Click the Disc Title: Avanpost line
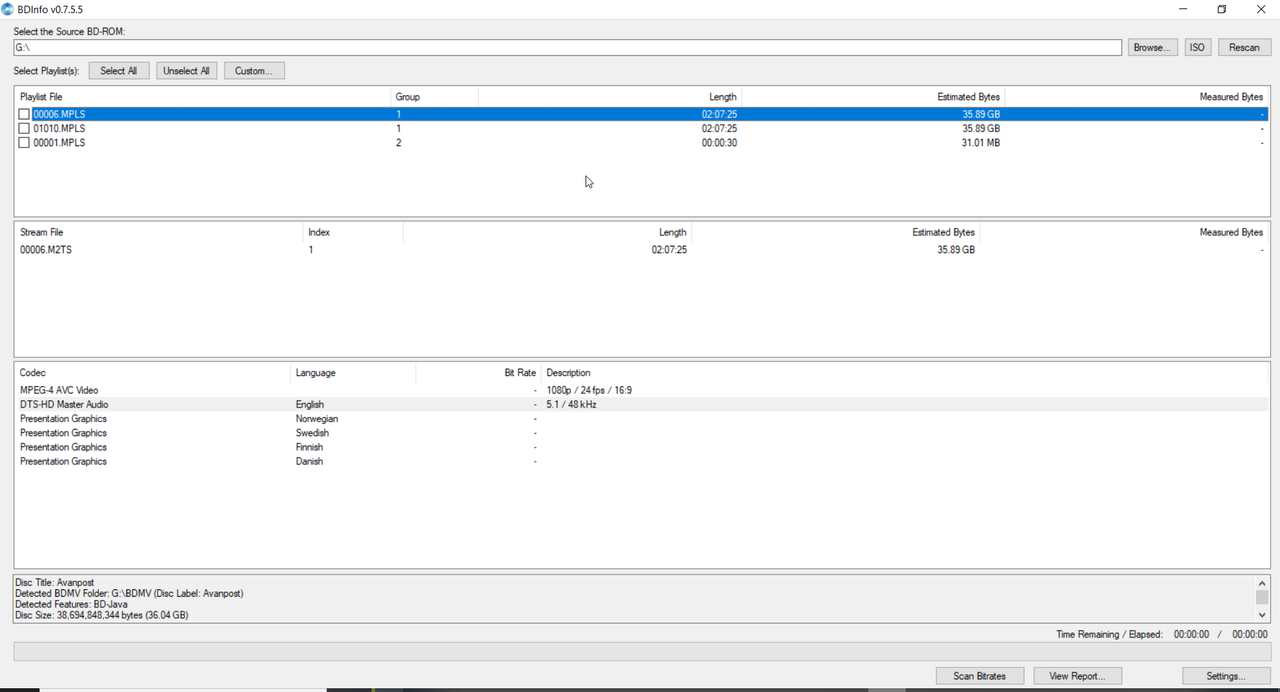 [54, 582]
